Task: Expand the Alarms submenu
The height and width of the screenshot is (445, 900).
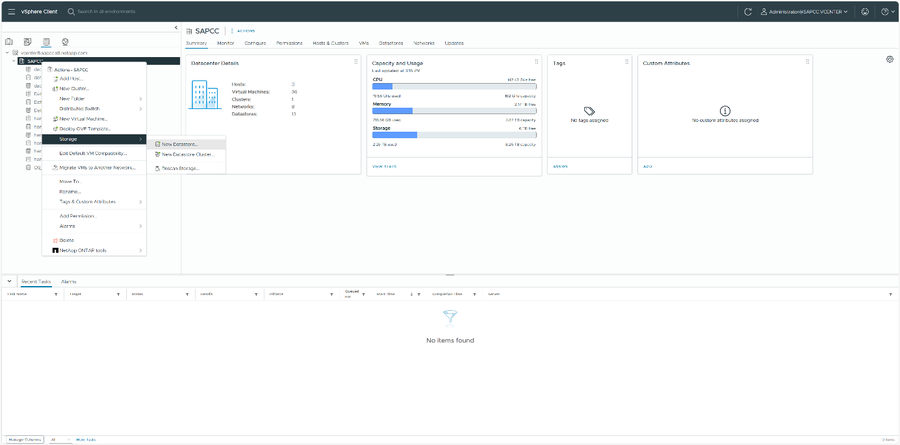Action: 94,226
